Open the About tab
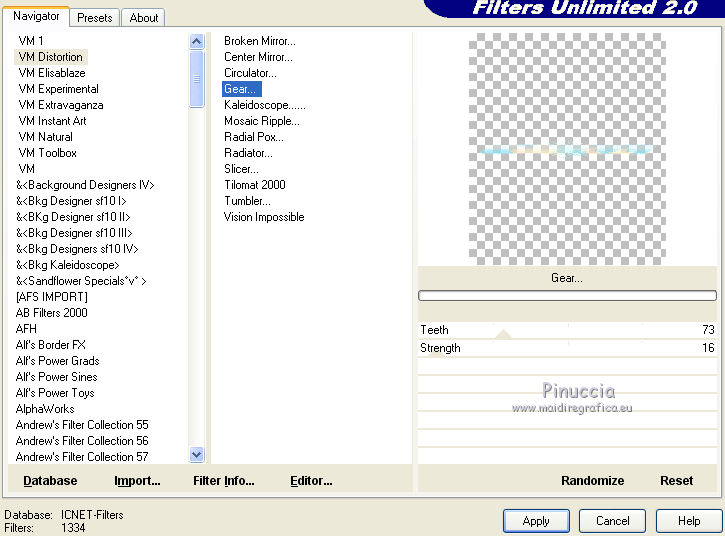The height and width of the screenshot is (536, 725). (x=143, y=18)
